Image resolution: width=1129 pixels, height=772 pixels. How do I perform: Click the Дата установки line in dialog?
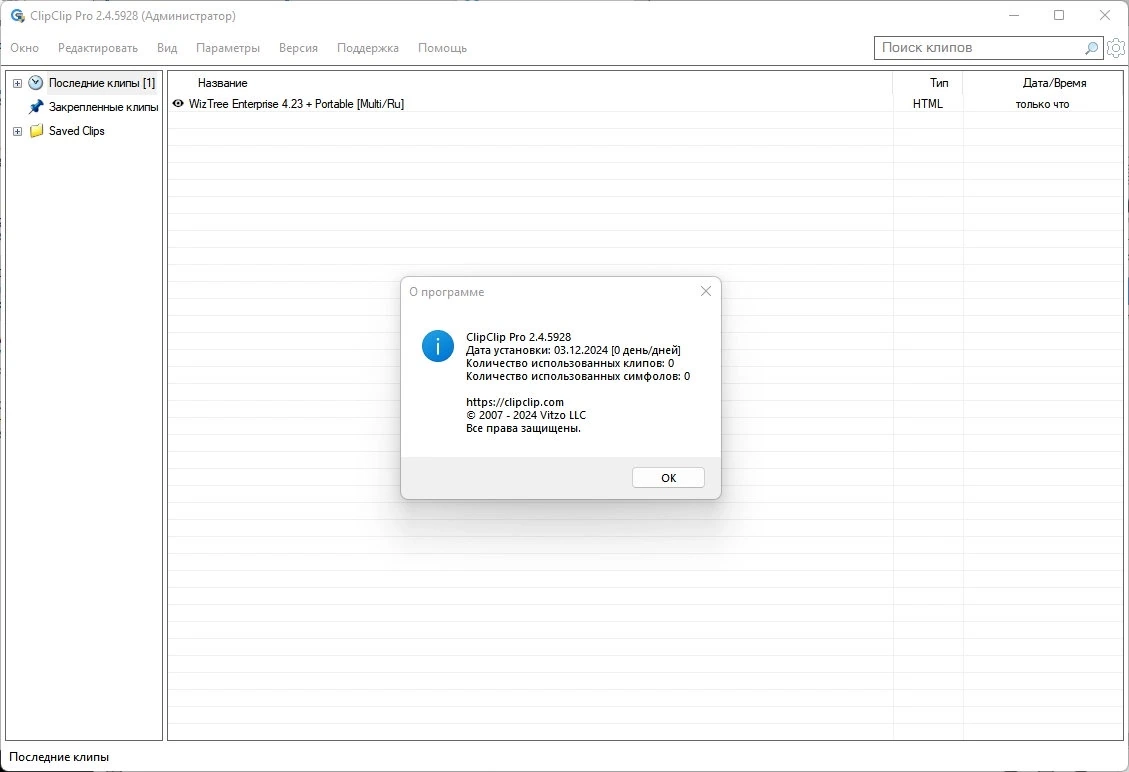coord(573,350)
